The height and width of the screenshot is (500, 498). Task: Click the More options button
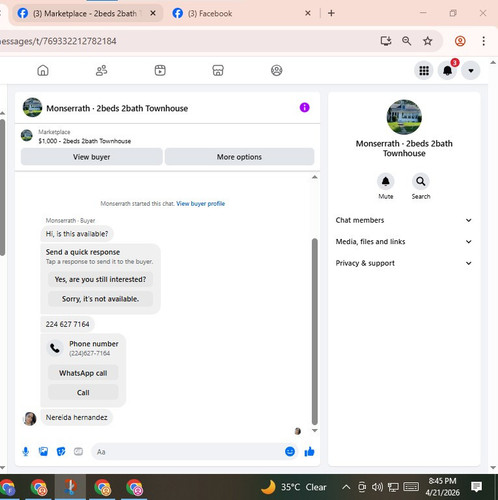click(x=239, y=157)
